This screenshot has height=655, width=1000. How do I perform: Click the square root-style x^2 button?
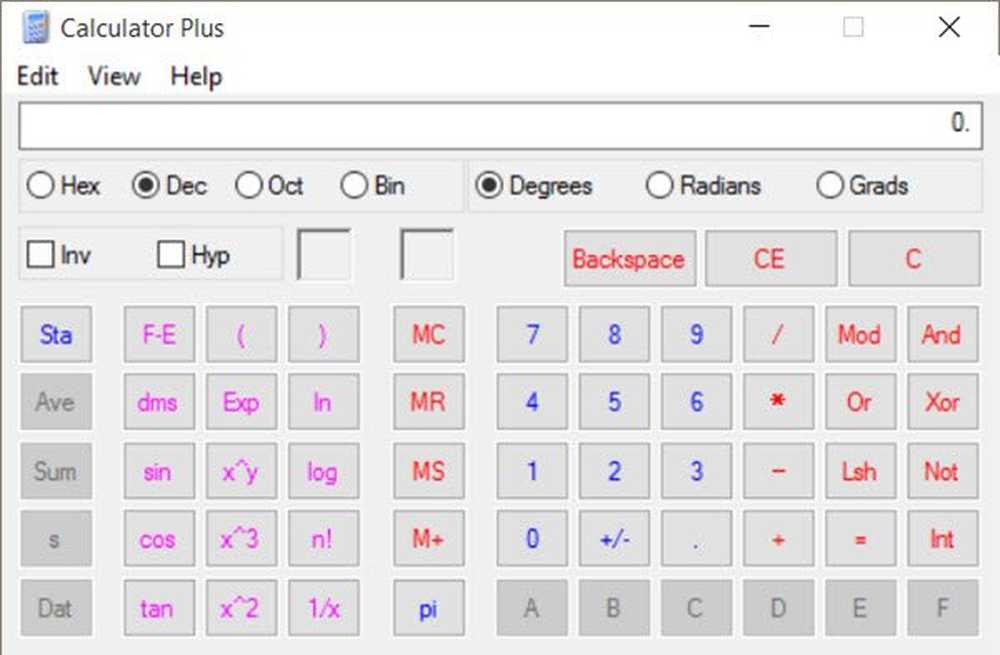coord(240,607)
